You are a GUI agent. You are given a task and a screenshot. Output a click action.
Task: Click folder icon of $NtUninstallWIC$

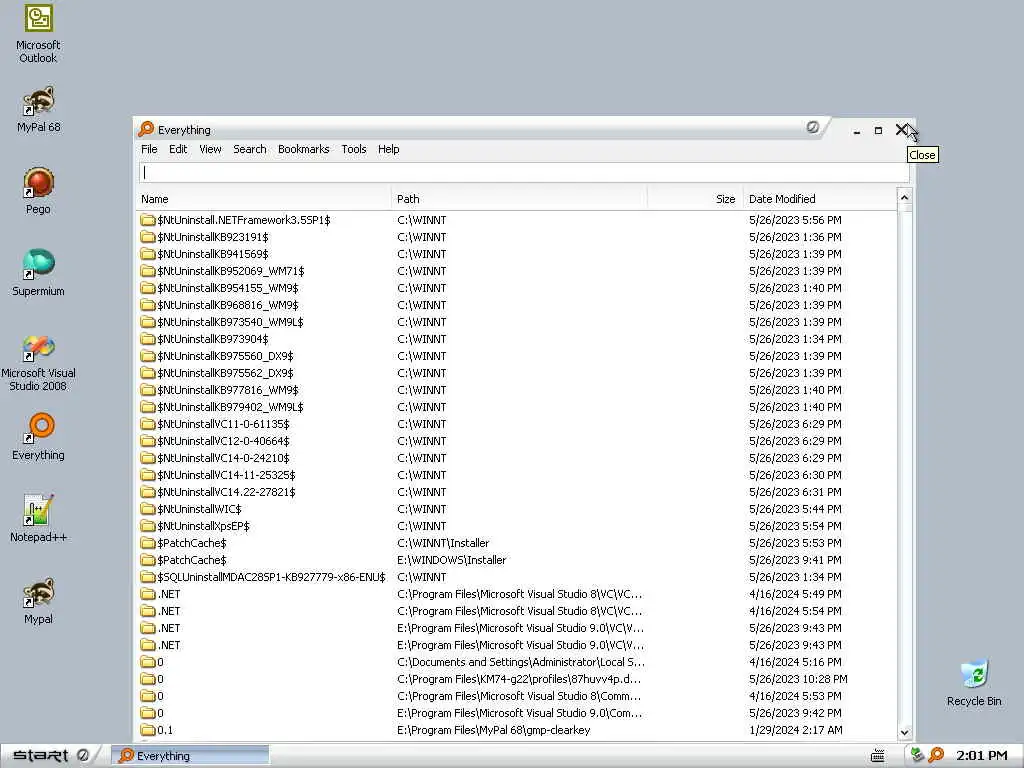click(x=148, y=509)
